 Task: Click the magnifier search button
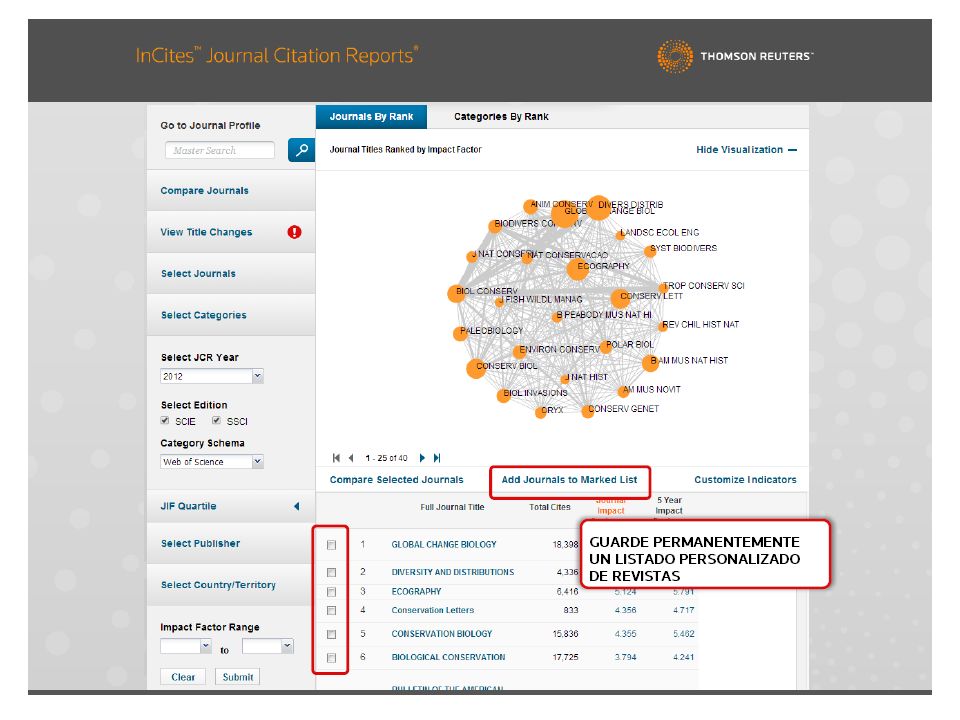301,150
